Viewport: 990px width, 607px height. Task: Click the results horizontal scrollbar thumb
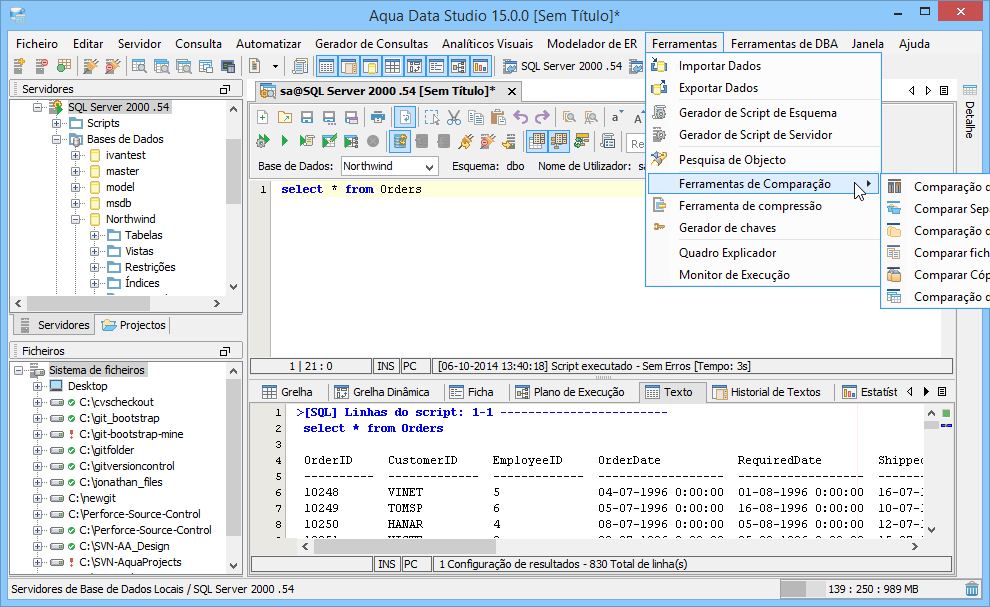(x=405, y=546)
